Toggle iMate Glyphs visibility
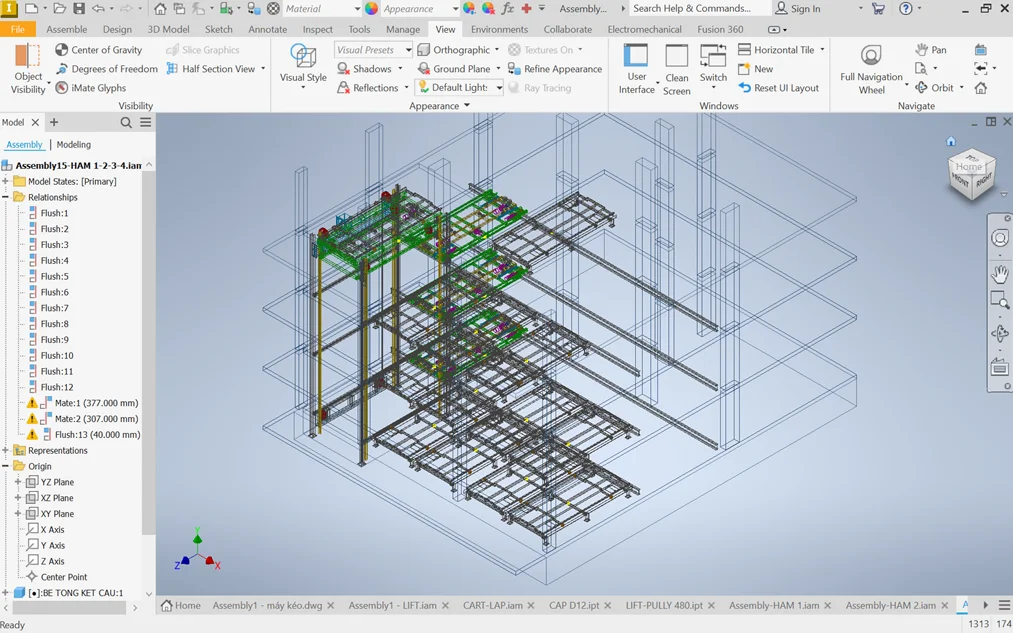The width and height of the screenshot is (1013, 633). pos(90,88)
